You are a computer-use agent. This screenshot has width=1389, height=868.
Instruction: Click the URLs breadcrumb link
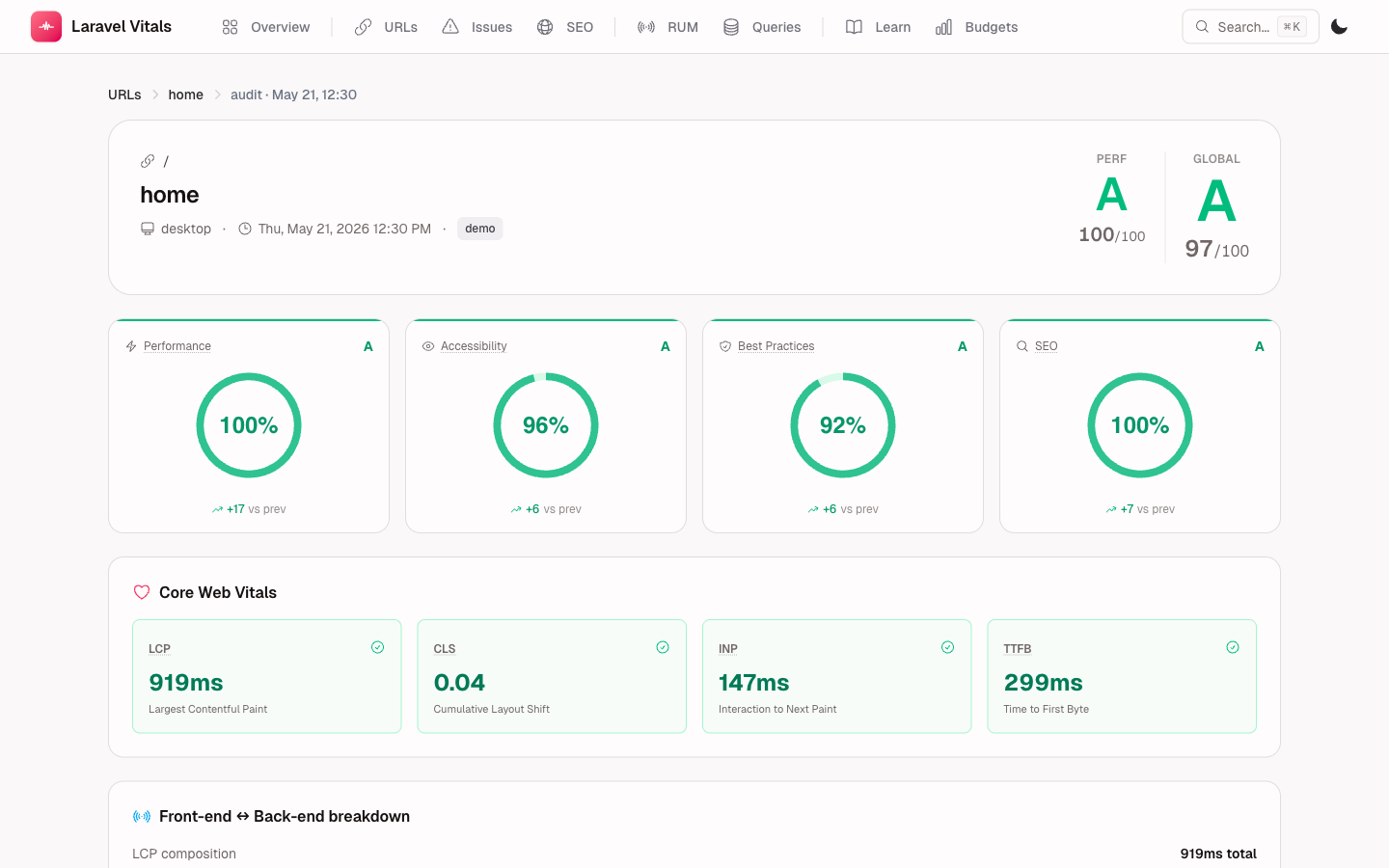124,95
